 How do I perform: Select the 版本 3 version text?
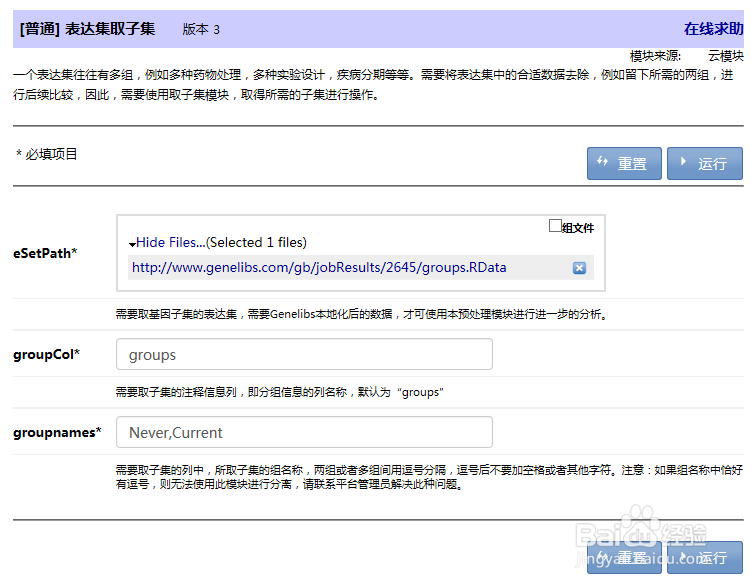[201, 29]
